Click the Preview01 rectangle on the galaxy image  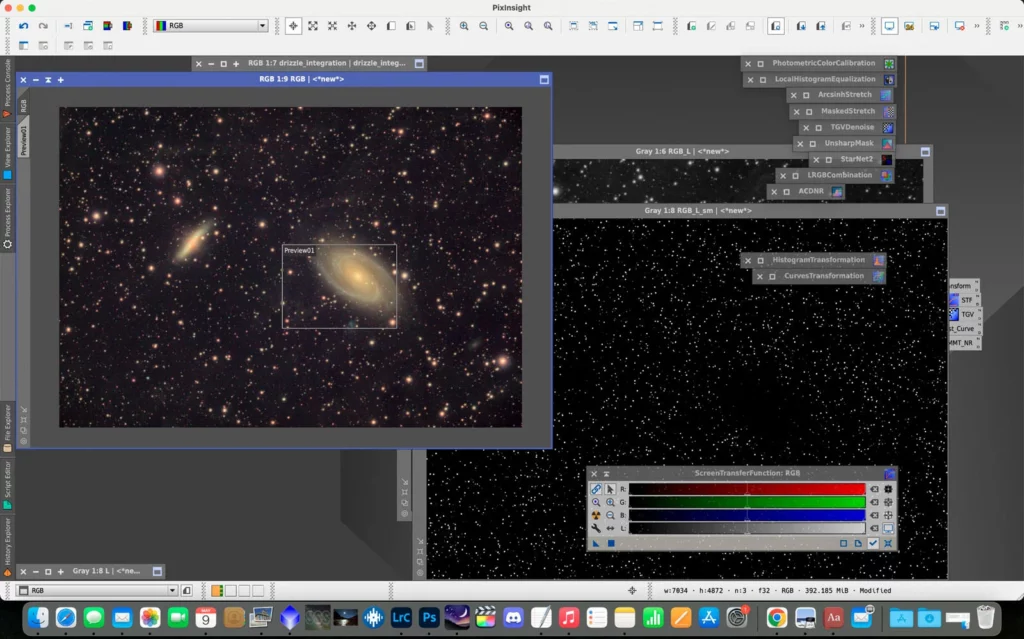339,286
